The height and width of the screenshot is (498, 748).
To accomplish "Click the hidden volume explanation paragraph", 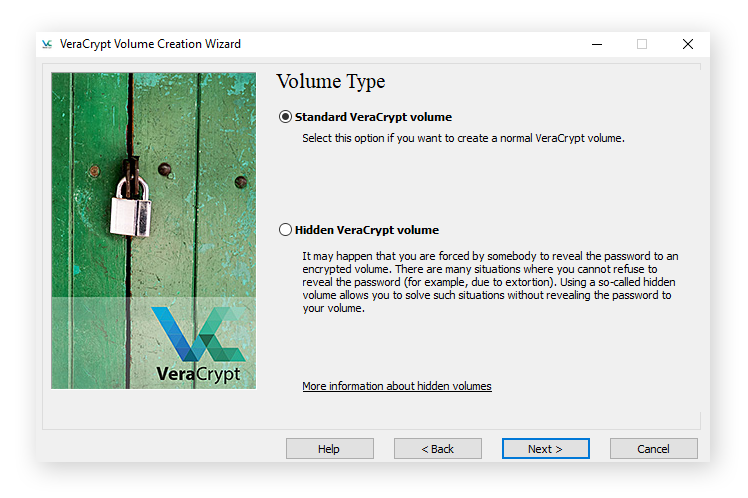I will point(490,282).
